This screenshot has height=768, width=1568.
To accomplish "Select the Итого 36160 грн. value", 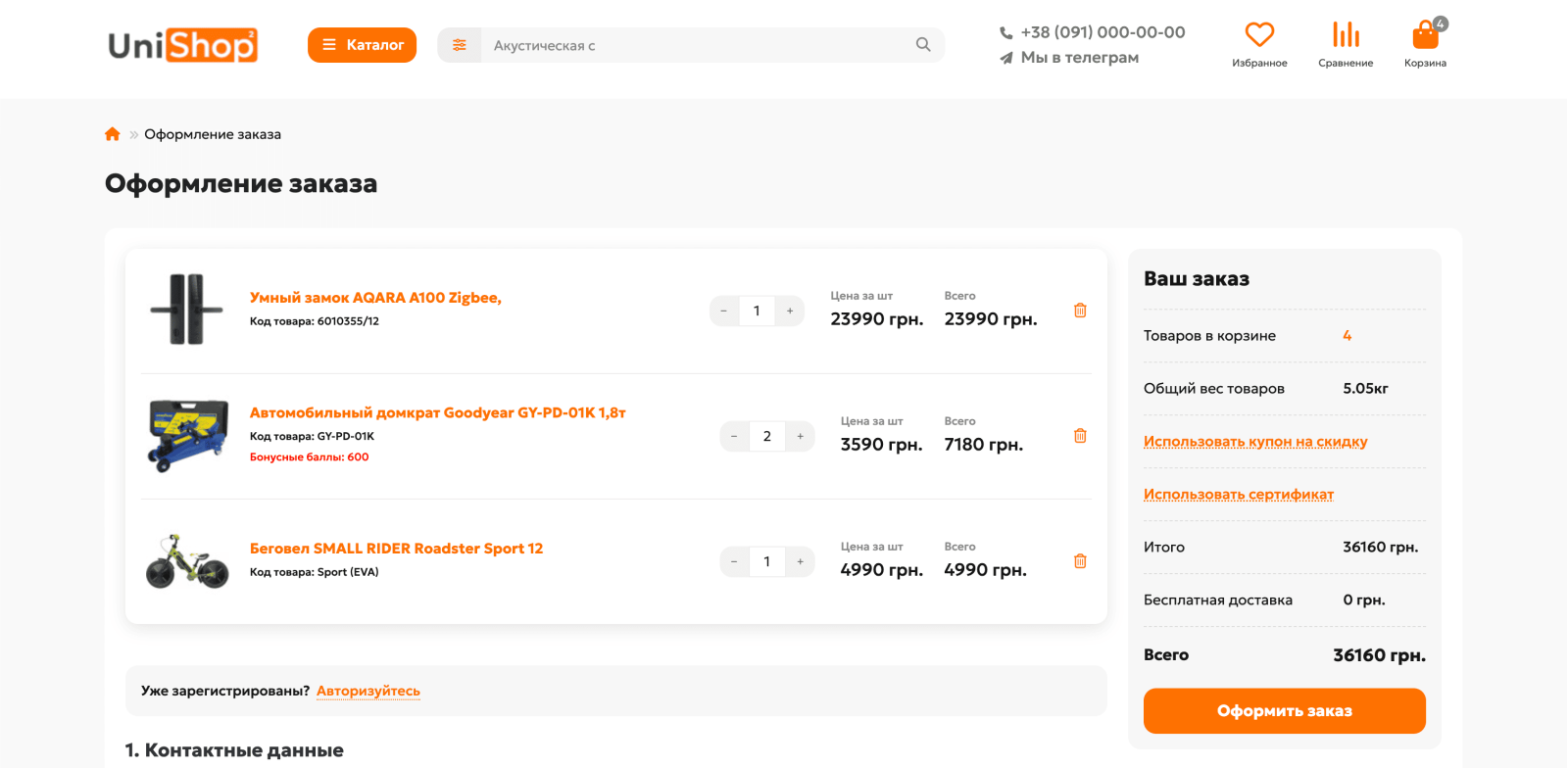I will [1380, 548].
